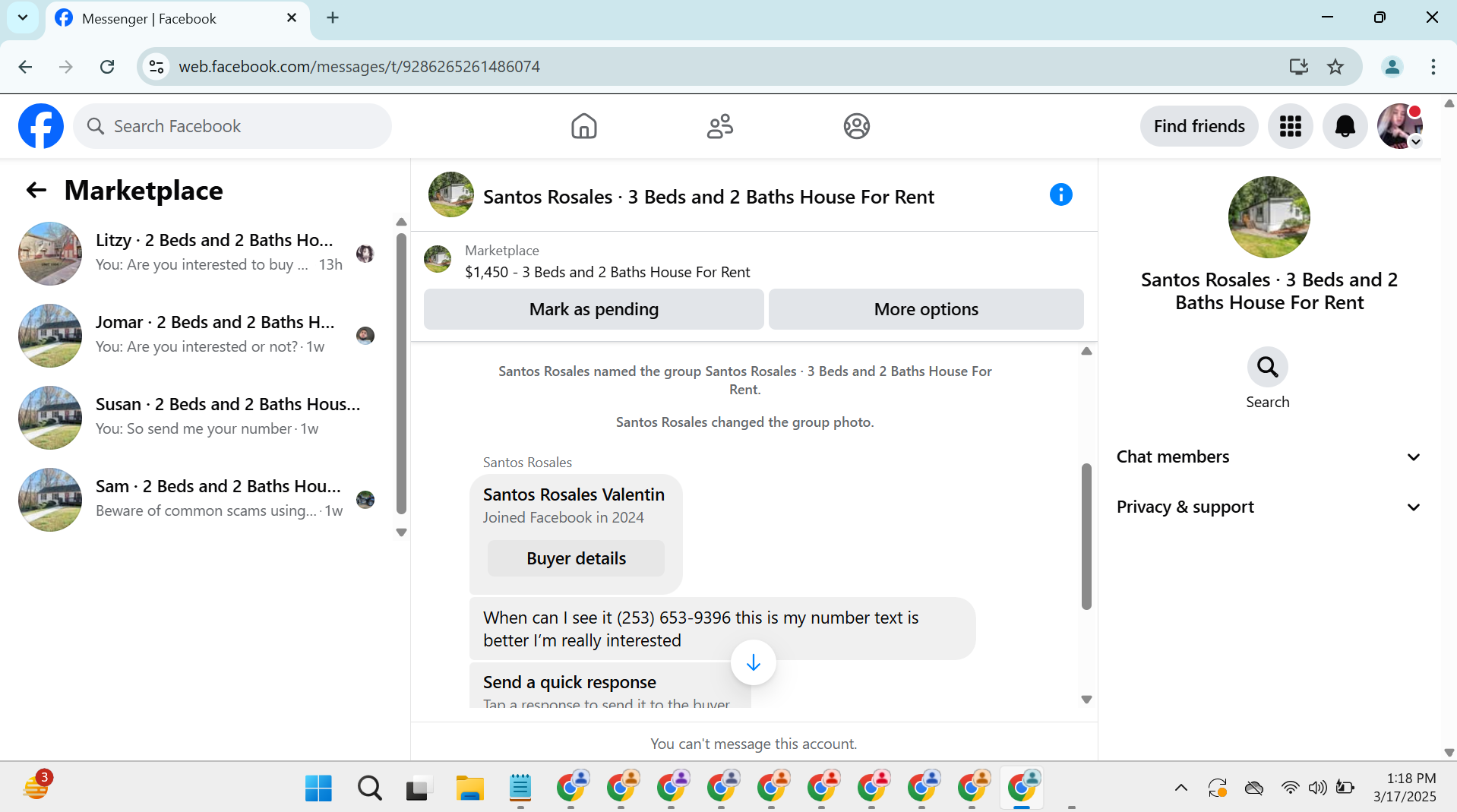Click Jomar's small profile avatar

click(x=365, y=336)
